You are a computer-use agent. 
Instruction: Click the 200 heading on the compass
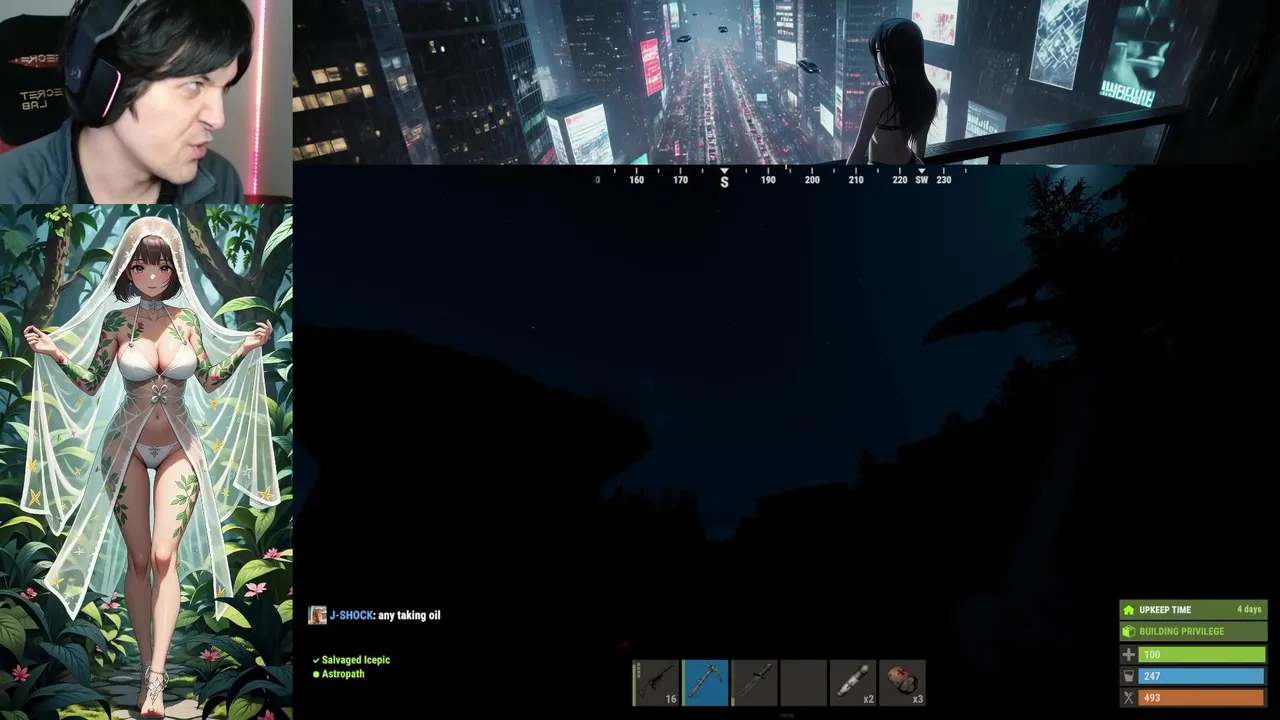(x=812, y=180)
